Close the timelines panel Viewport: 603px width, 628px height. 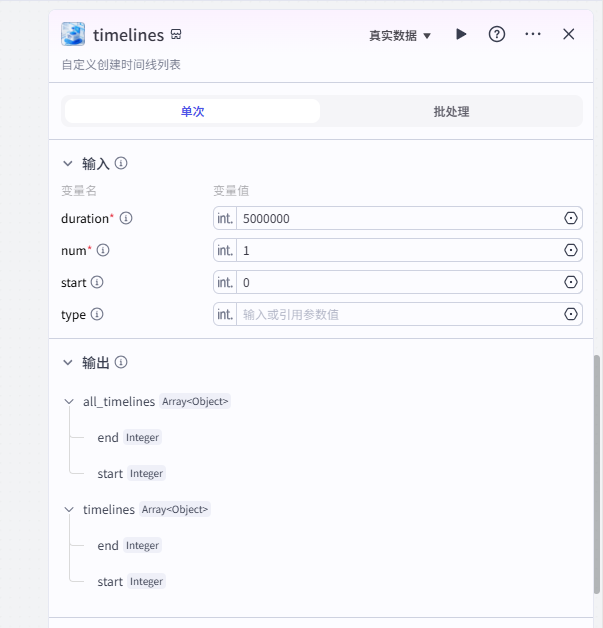click(x=569, y=34)
